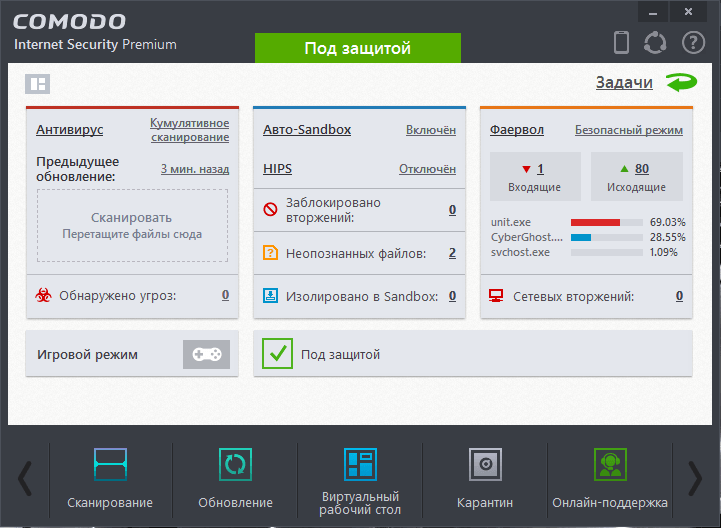721x528 pixels.
Task: Open the mobile device icon in header
Action: (x=621, y=42)
